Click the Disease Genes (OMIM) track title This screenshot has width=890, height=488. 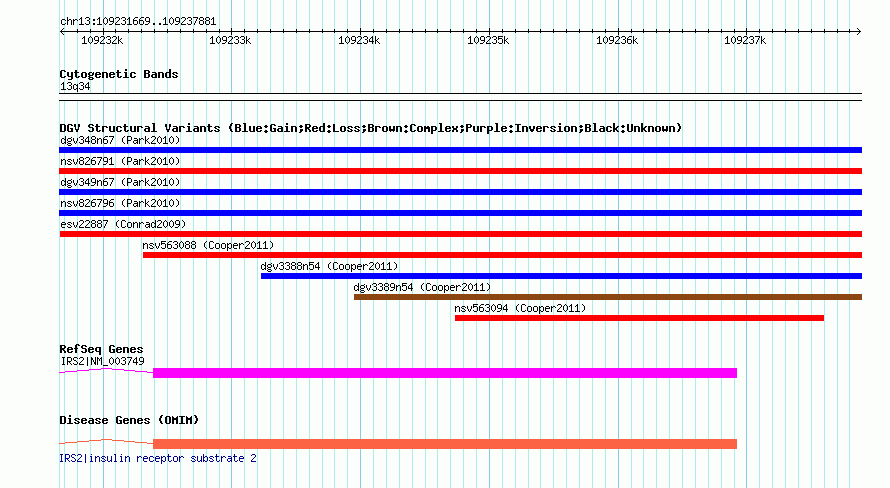click(129, 420)
